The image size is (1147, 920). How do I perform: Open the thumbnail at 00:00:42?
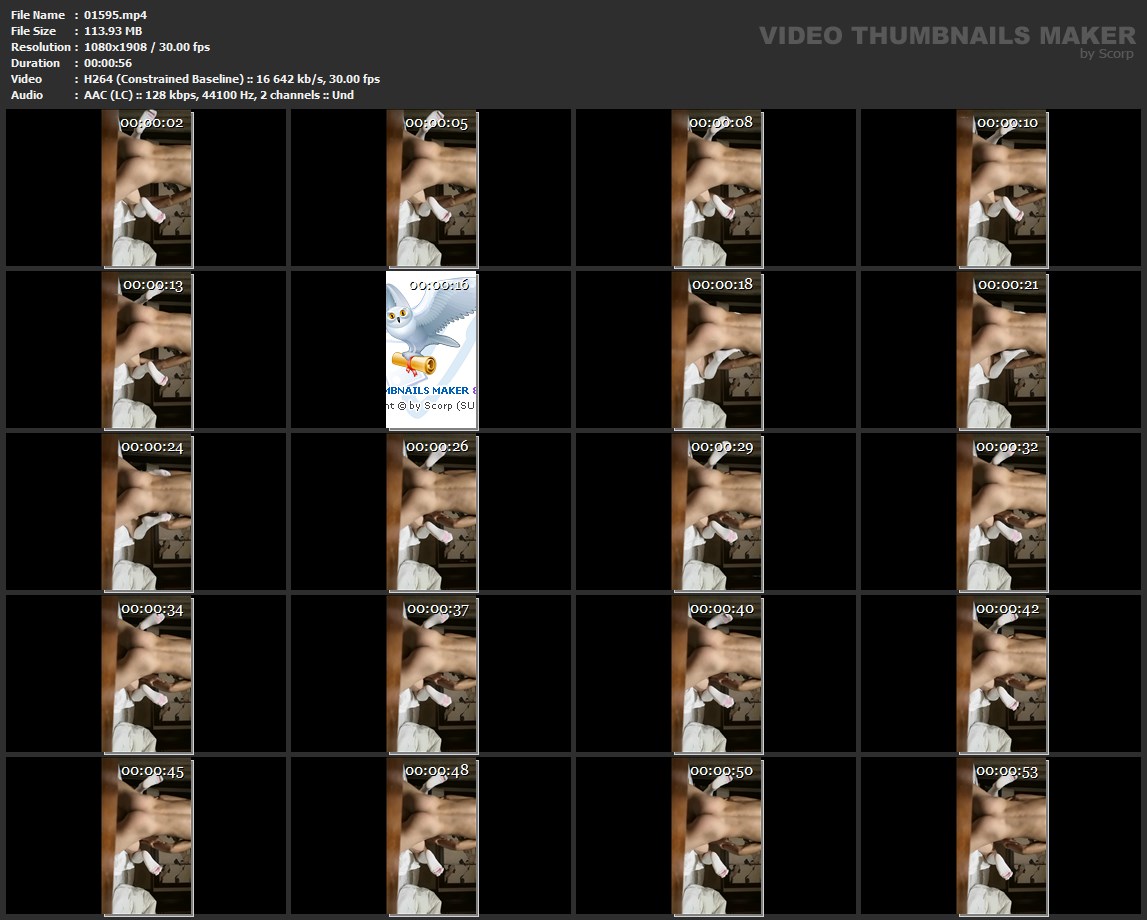click(1002, 675)
